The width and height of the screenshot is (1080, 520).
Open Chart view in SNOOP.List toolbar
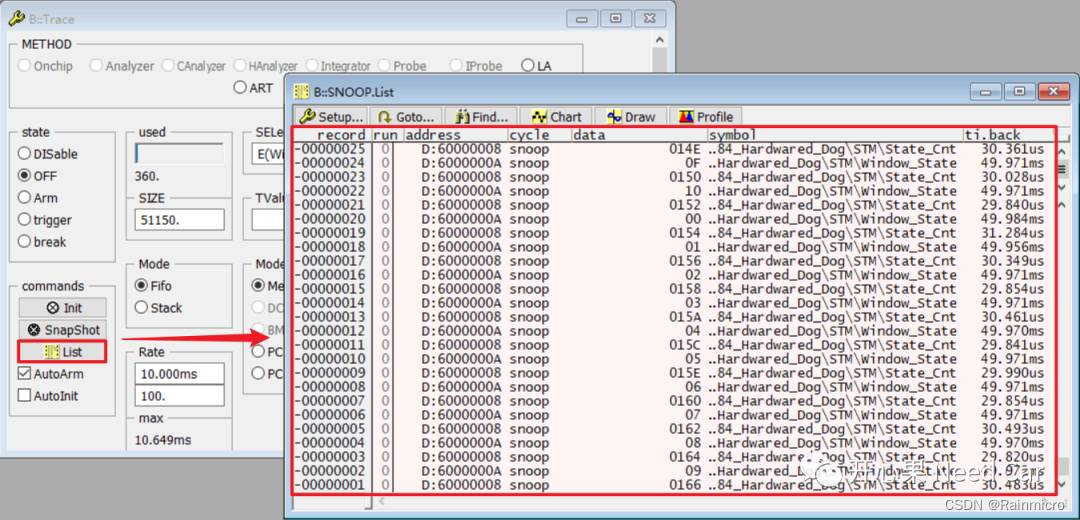[x=557, y=116]
